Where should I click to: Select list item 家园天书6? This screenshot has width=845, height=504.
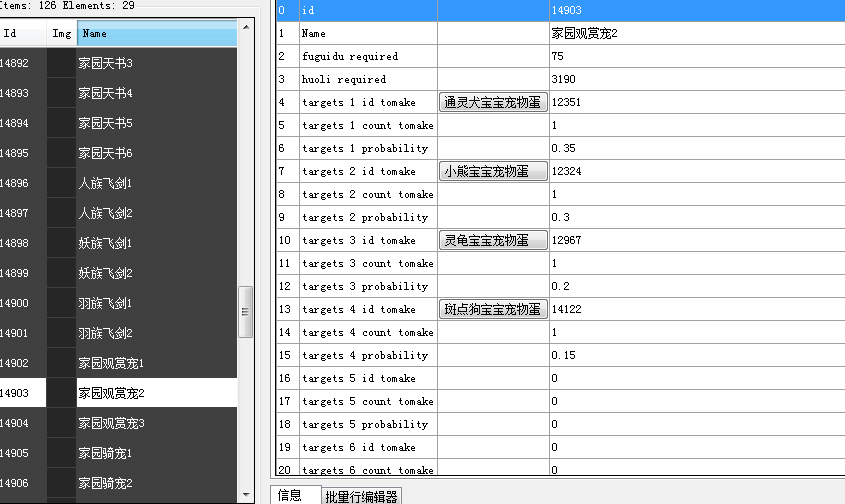tap(157, 153)
